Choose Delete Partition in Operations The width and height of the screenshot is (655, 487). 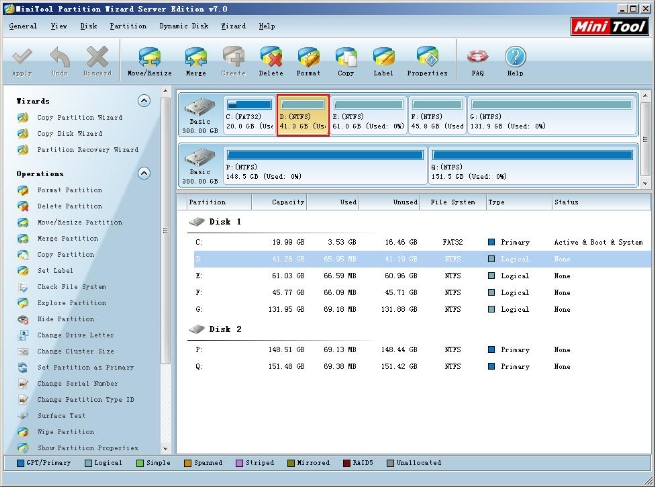69,206
